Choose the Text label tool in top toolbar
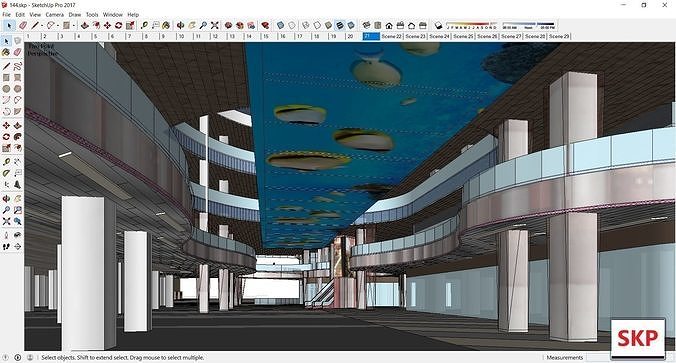Viewport: 676px width, 363px height. click(155, 25)
